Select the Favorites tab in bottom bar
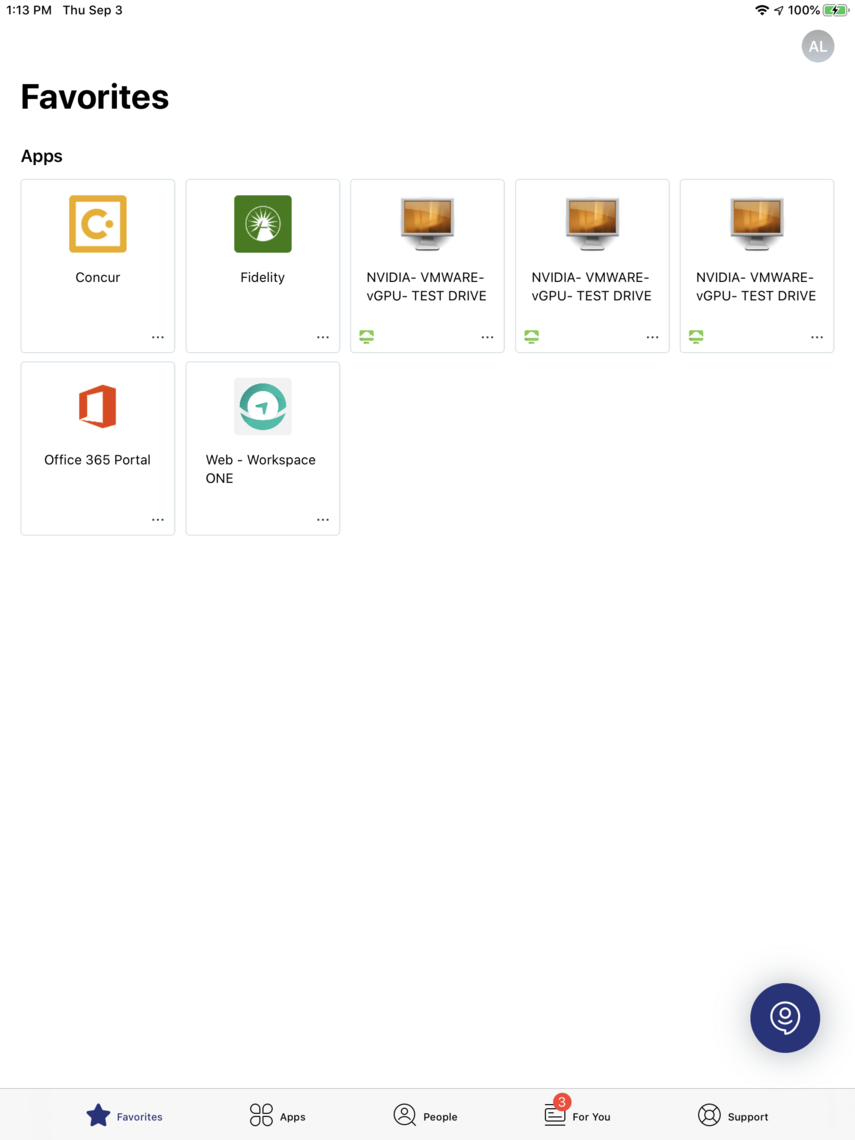 coord(124,1116)
